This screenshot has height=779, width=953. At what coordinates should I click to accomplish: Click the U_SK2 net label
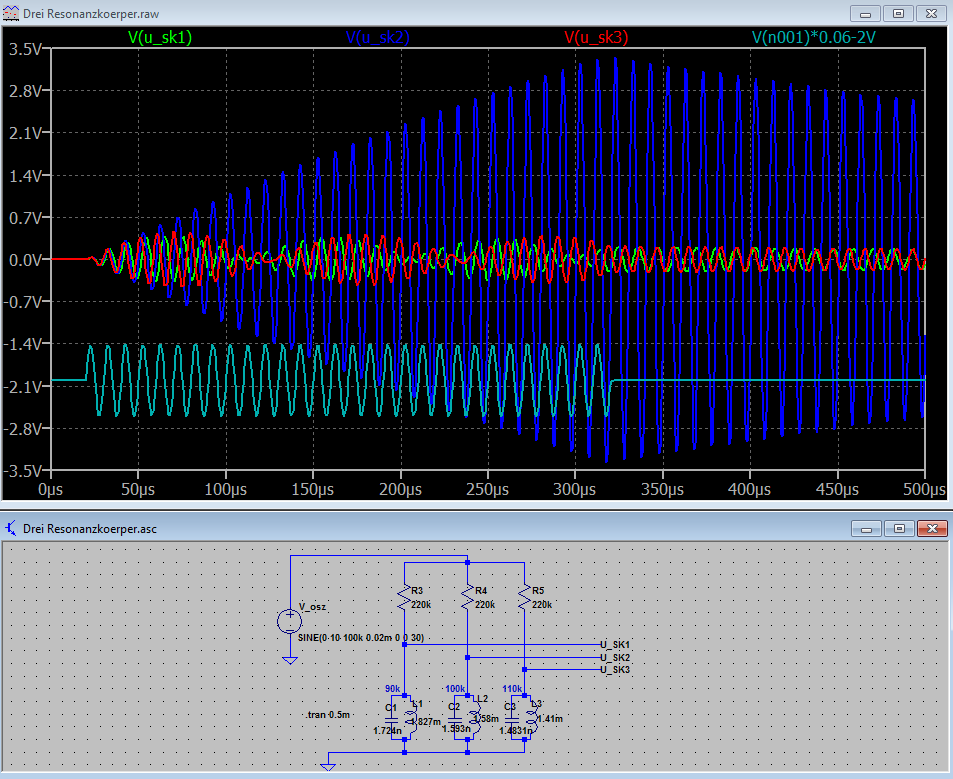pyautogui.click(x=615, y=658)
